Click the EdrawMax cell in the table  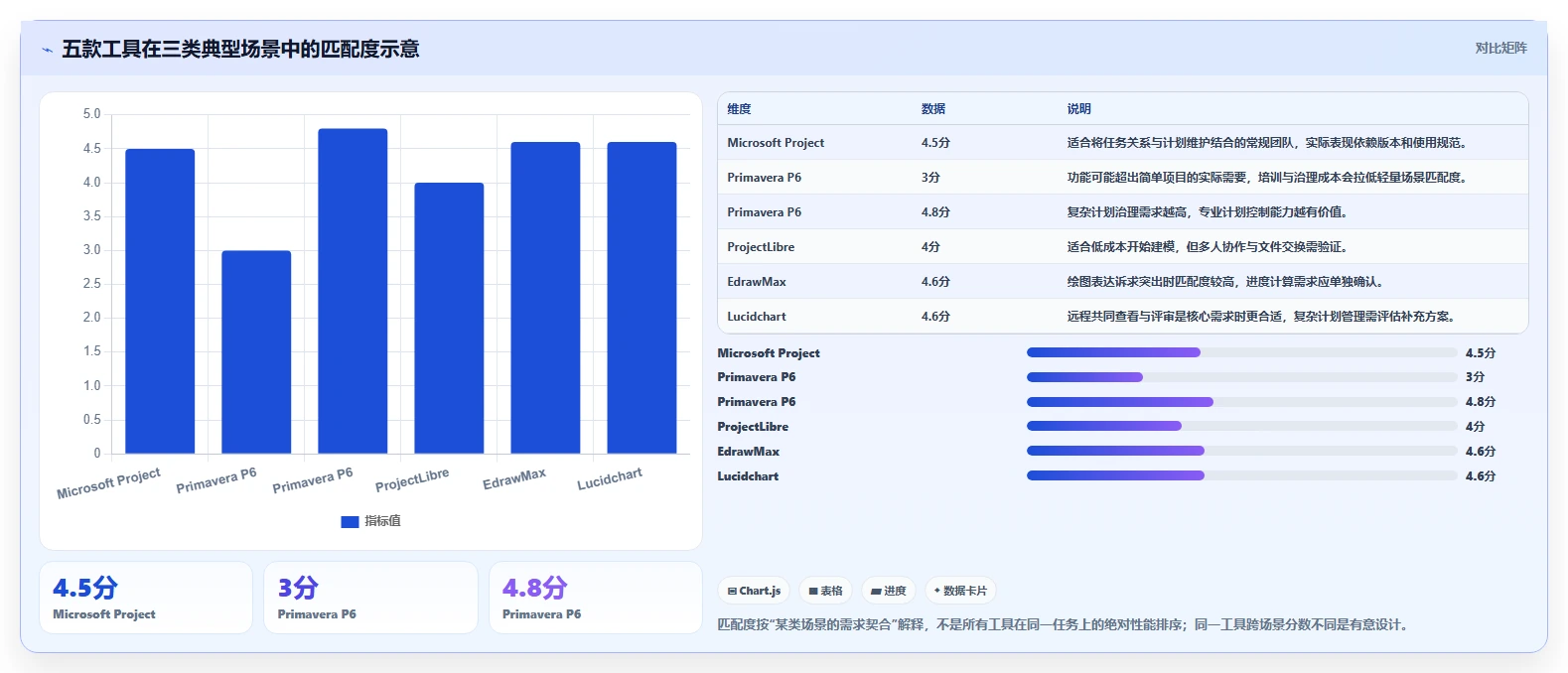(757, 282)
